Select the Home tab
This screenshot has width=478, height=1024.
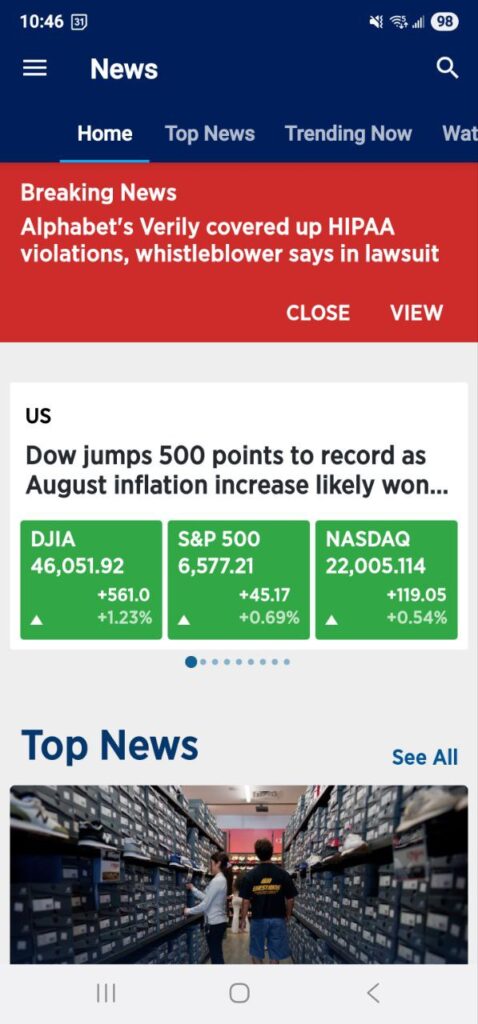[x=104, y=134]
